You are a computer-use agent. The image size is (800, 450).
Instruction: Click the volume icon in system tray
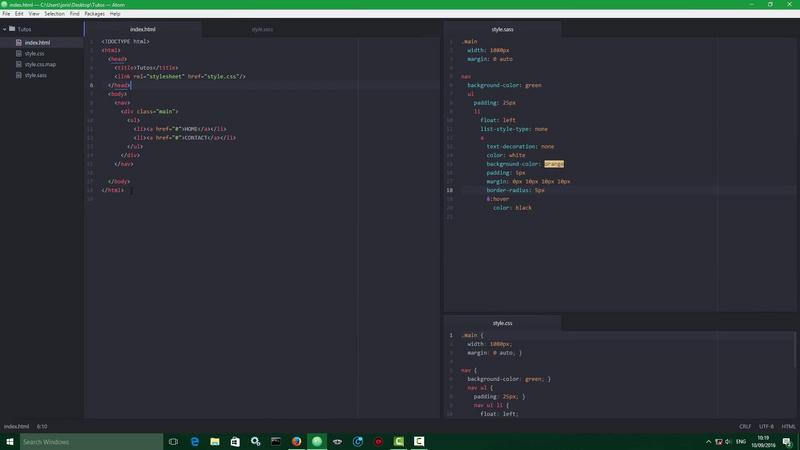click(728, 442)
